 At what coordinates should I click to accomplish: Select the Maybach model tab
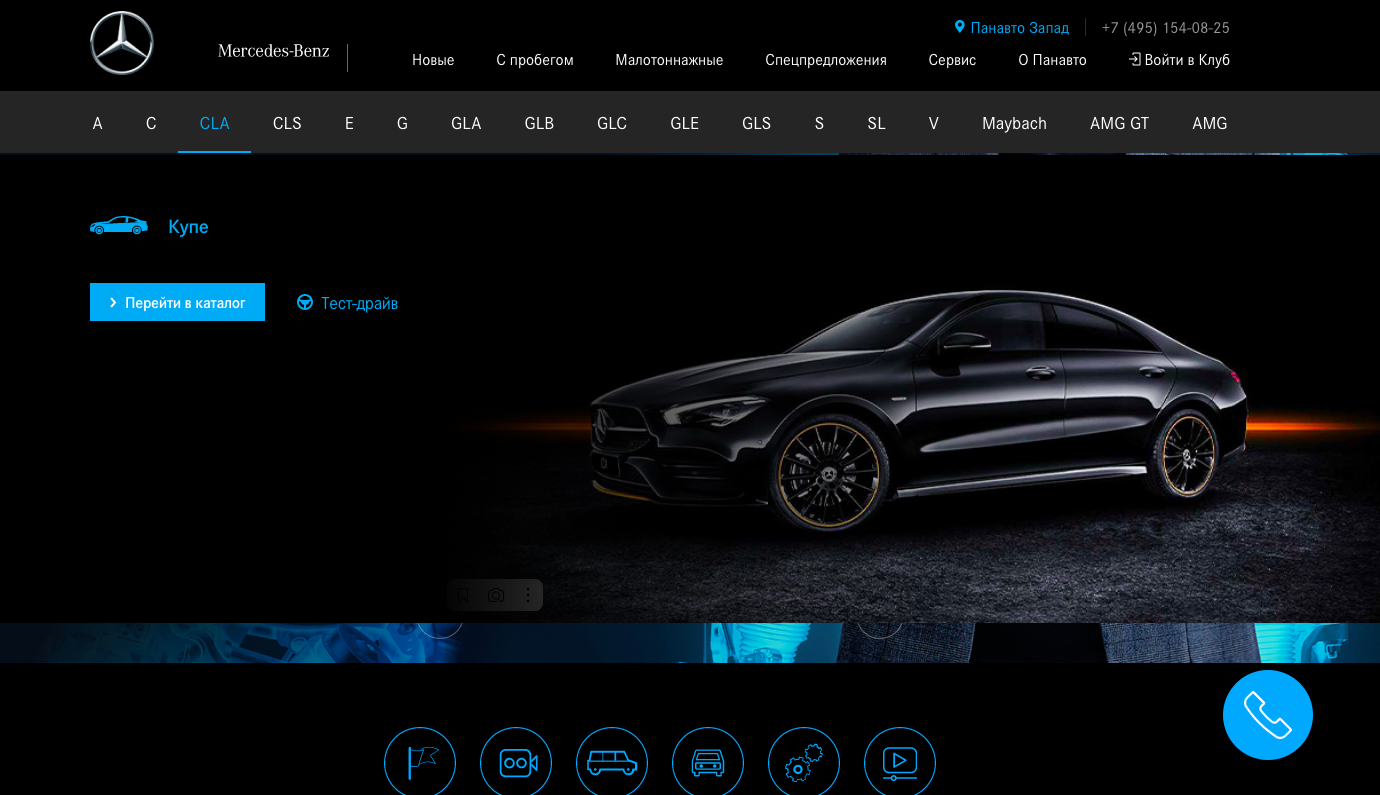[x=1014, y=123]
